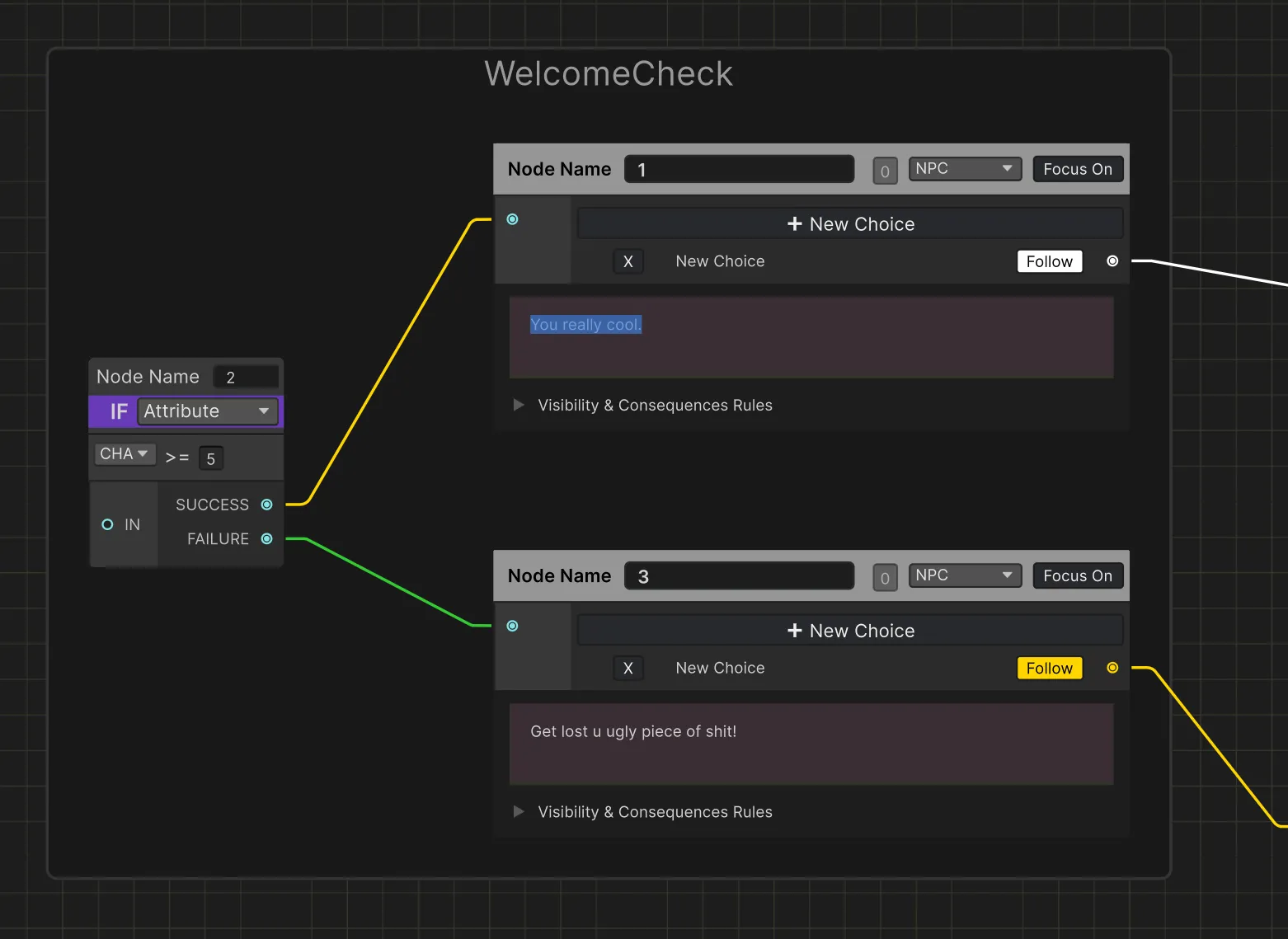This screenshot has width=1288, height=939.
Task: Add a New Choice to node 1
Action: tap(850, 224)
